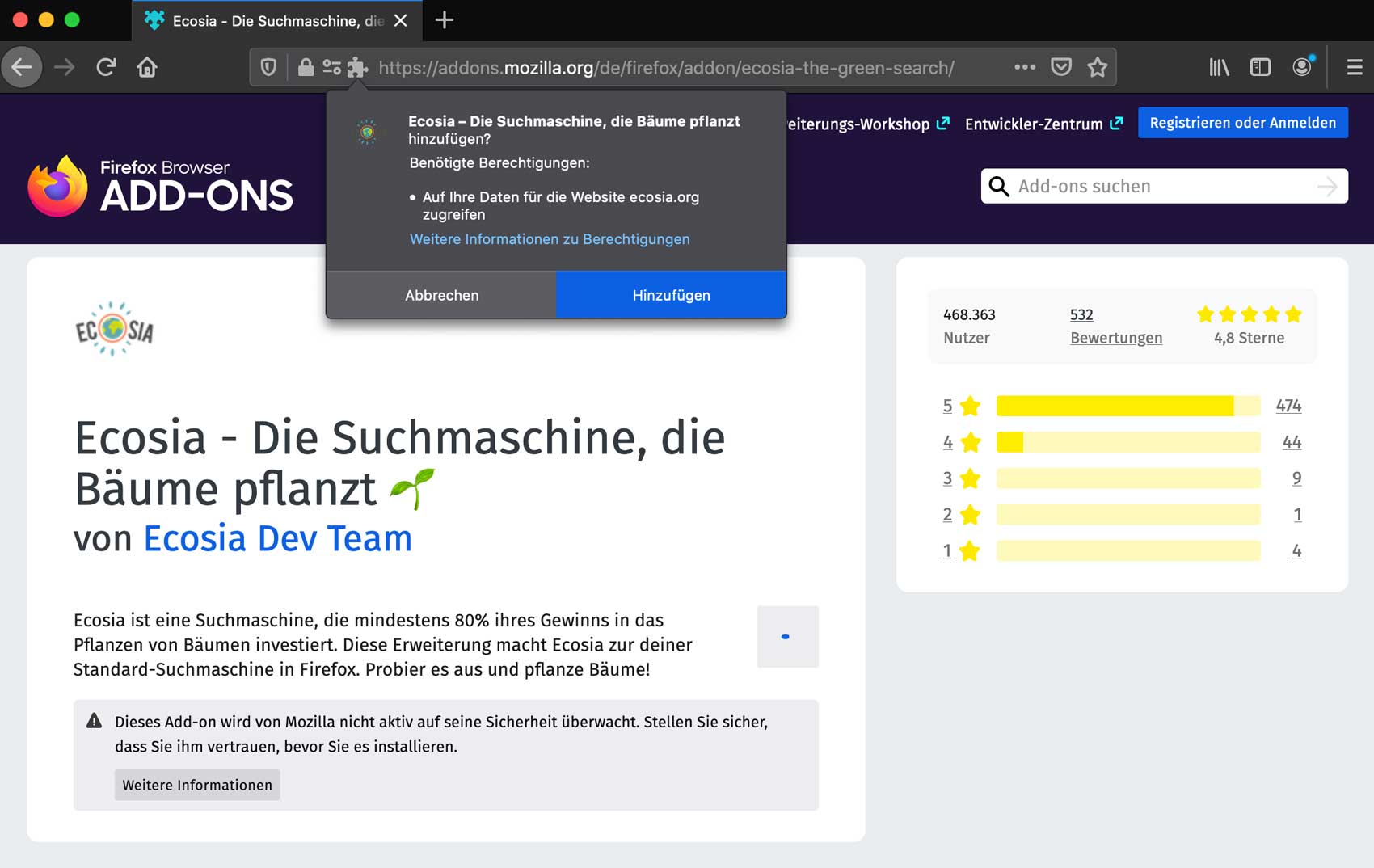Open the Library toolbar icon

pos(1219,67)
